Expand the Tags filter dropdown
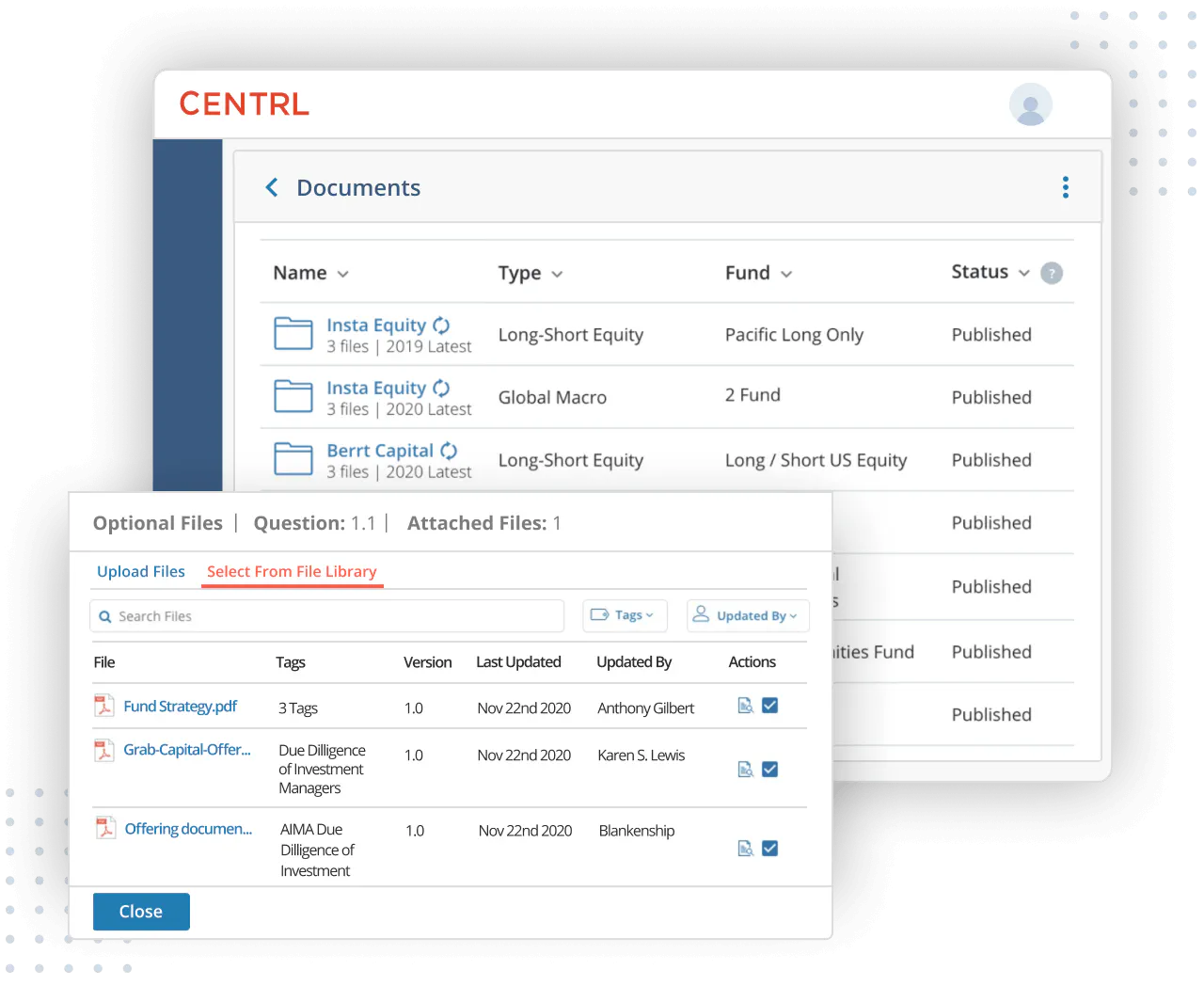The image size is (1204, 986). [x=625, y=615]
